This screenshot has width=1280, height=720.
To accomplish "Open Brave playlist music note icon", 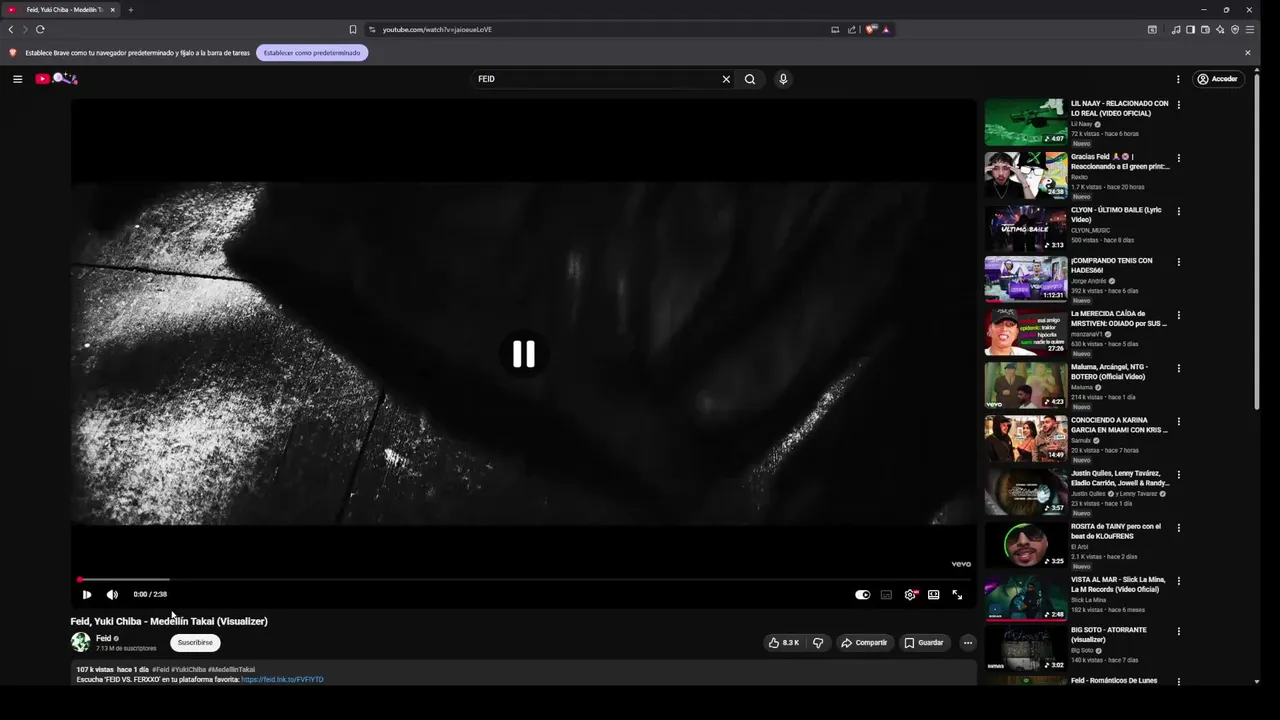I will click(x=1176, y=29).
